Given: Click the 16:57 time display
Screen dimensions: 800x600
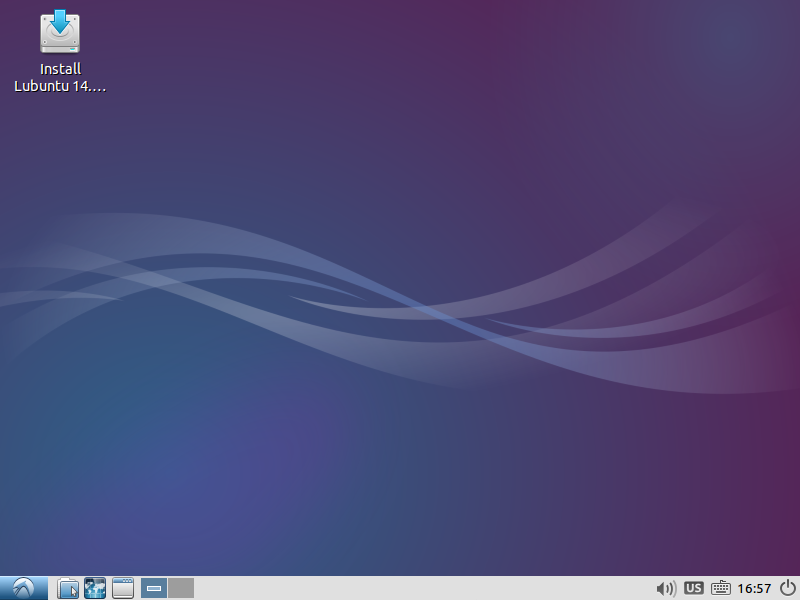Looking at the screenshot, I should (x=754, y=588).
